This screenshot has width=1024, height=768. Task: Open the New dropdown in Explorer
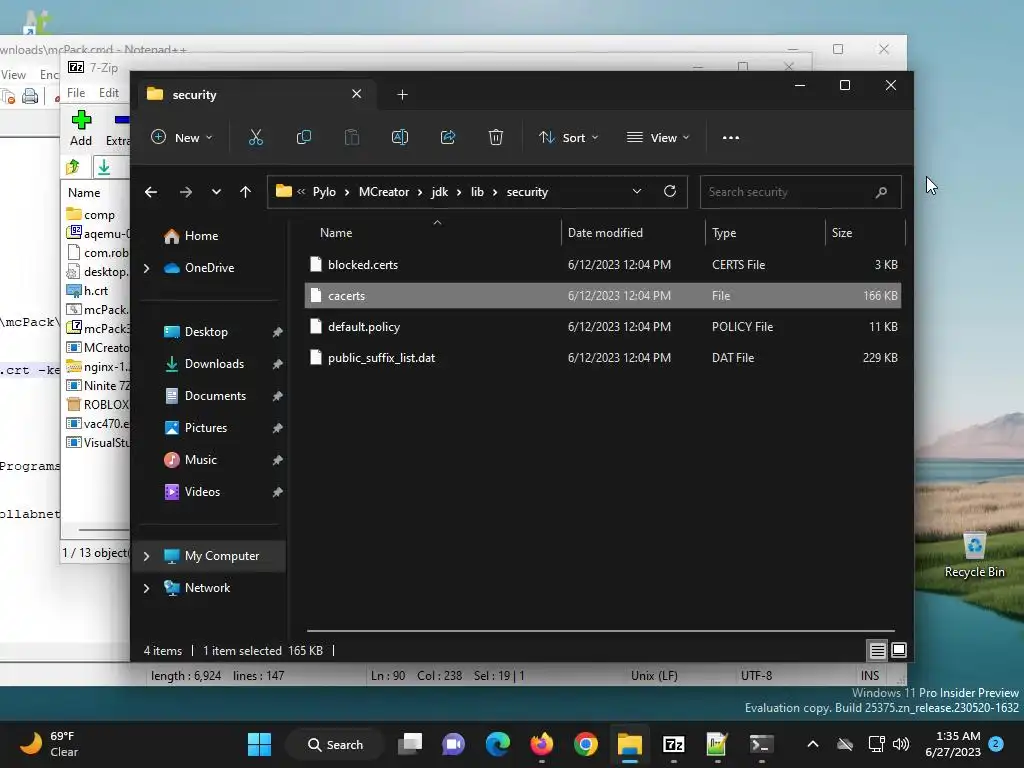[182, 138]
